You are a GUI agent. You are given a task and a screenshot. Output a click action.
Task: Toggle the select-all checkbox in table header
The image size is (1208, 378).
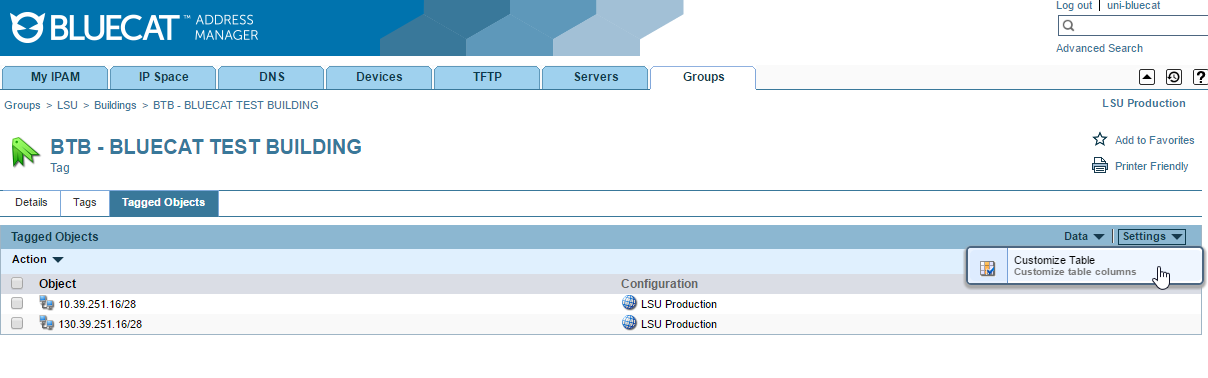point(17,284)
